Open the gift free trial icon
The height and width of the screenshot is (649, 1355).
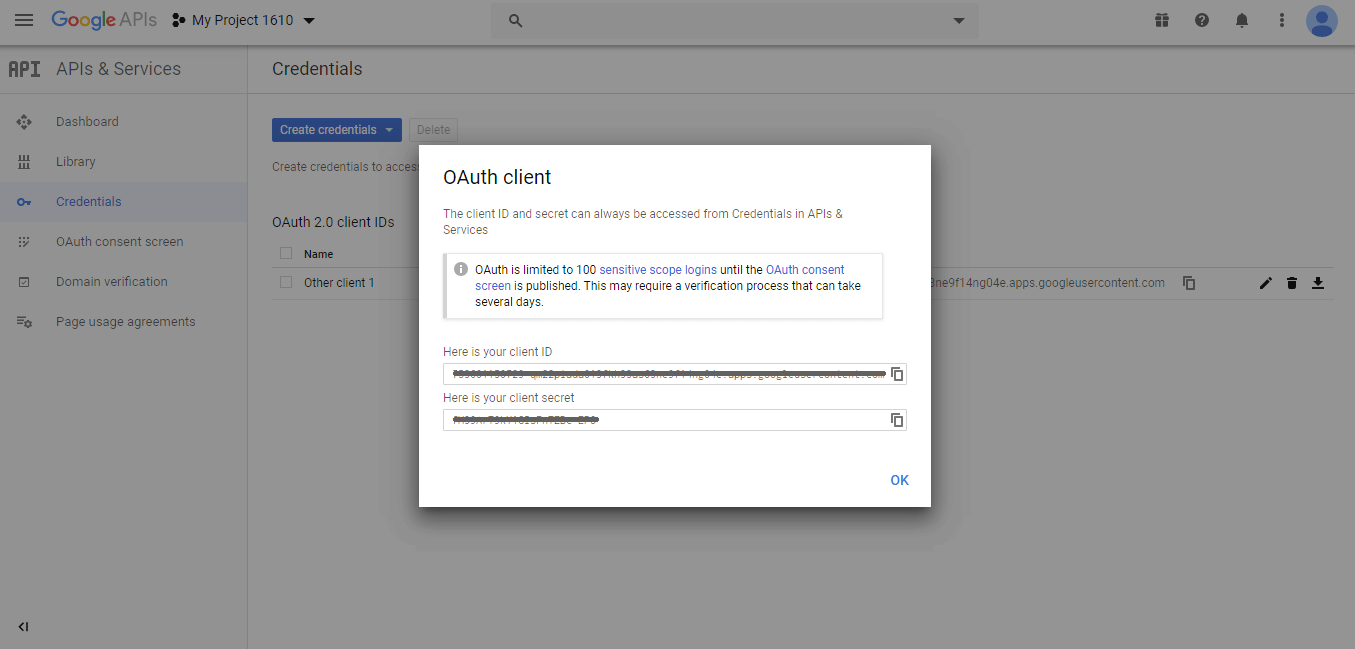[1162, 20]
